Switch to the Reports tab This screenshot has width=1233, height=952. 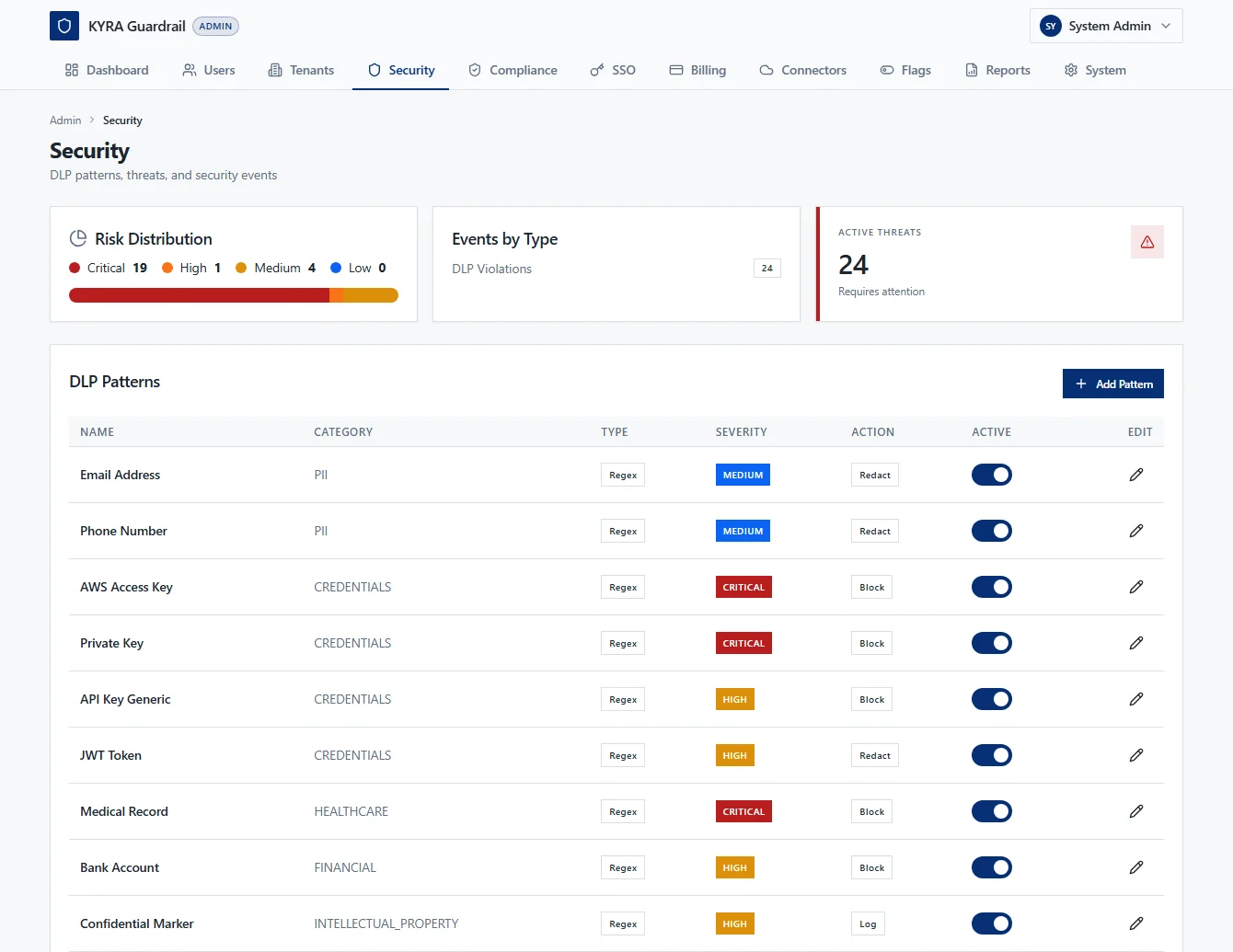click(x=997, y=70)
